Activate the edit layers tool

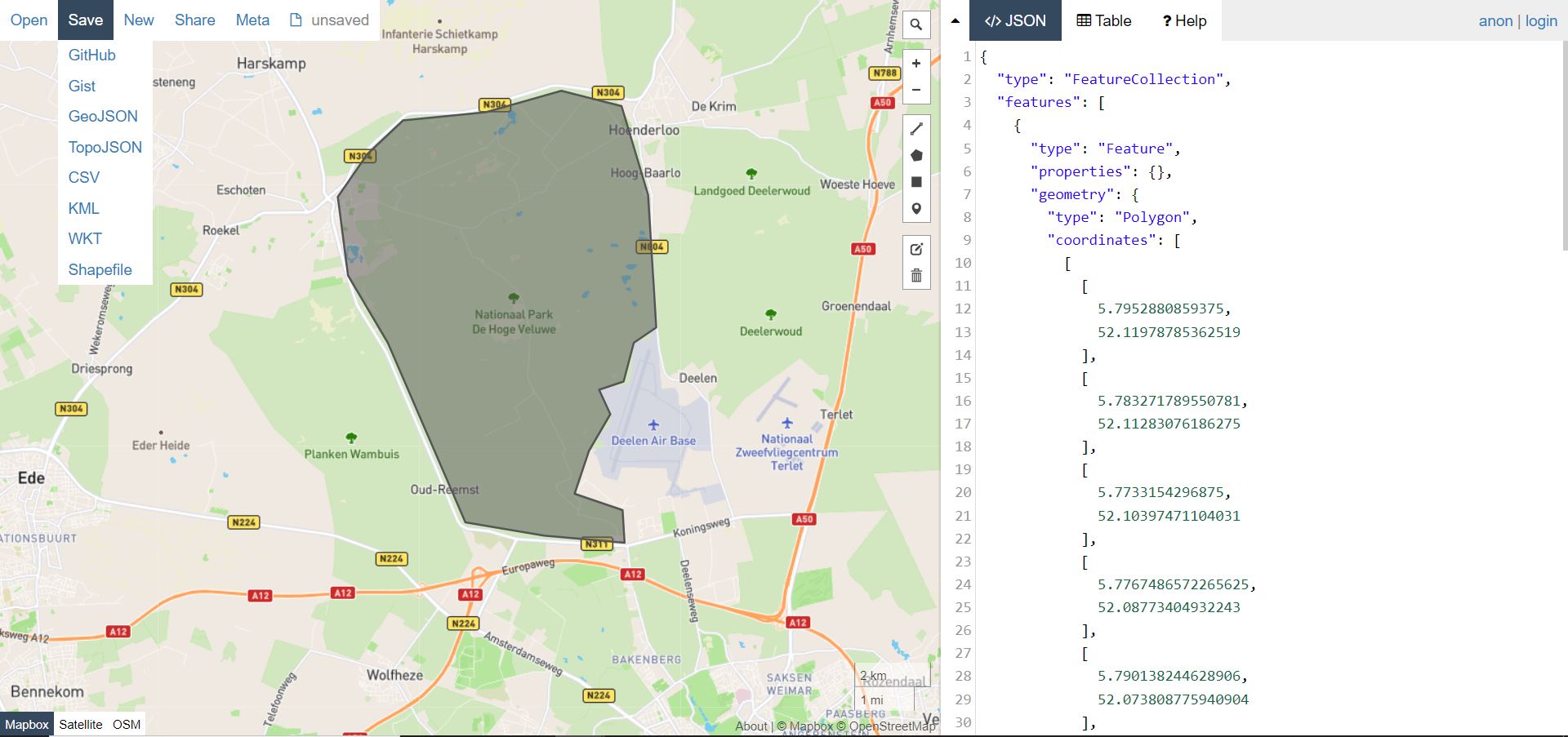[x=916, y=249]
